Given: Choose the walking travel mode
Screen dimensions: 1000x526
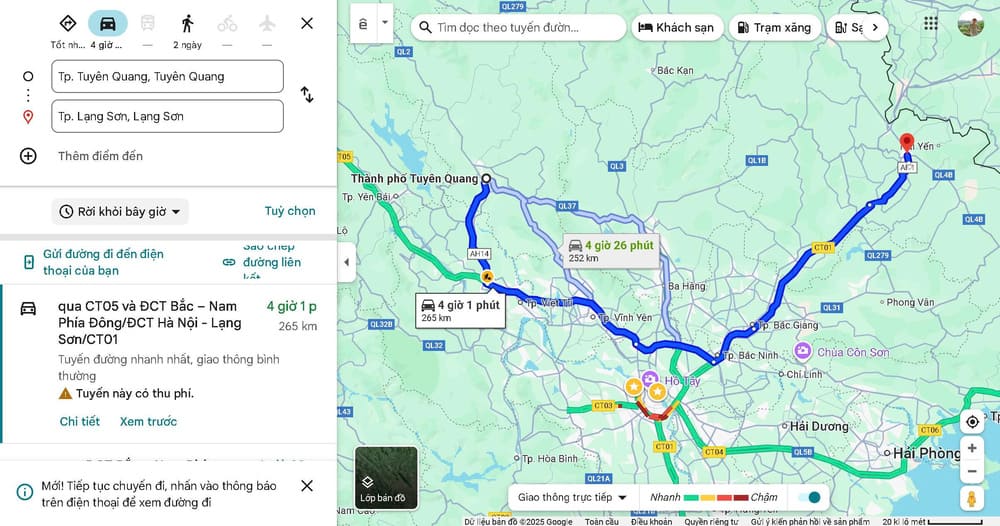Looking at the screenshot, I should pos(188,24).
